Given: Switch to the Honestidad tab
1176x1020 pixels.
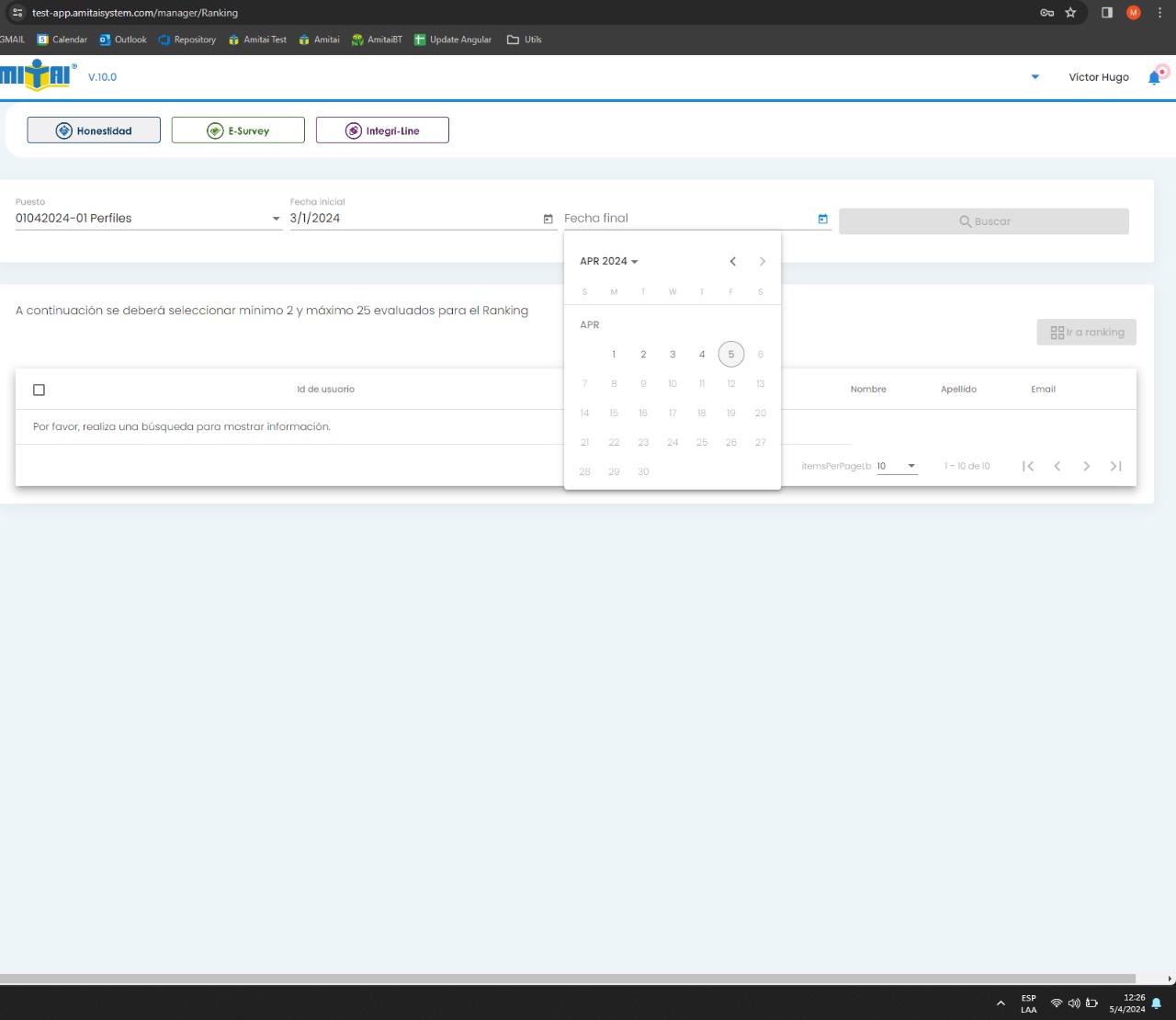Looking at the screenshot, I should click(x=94, y=130).
